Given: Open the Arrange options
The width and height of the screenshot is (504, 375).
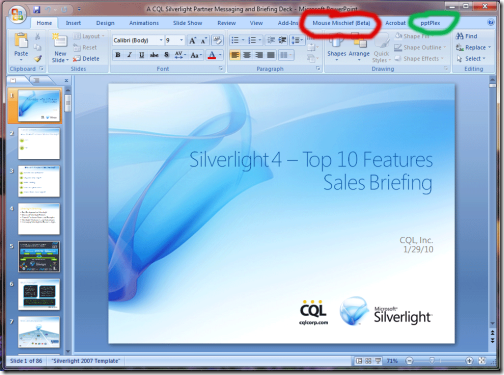Looking at the screenshot, I should tap(359, 47).
